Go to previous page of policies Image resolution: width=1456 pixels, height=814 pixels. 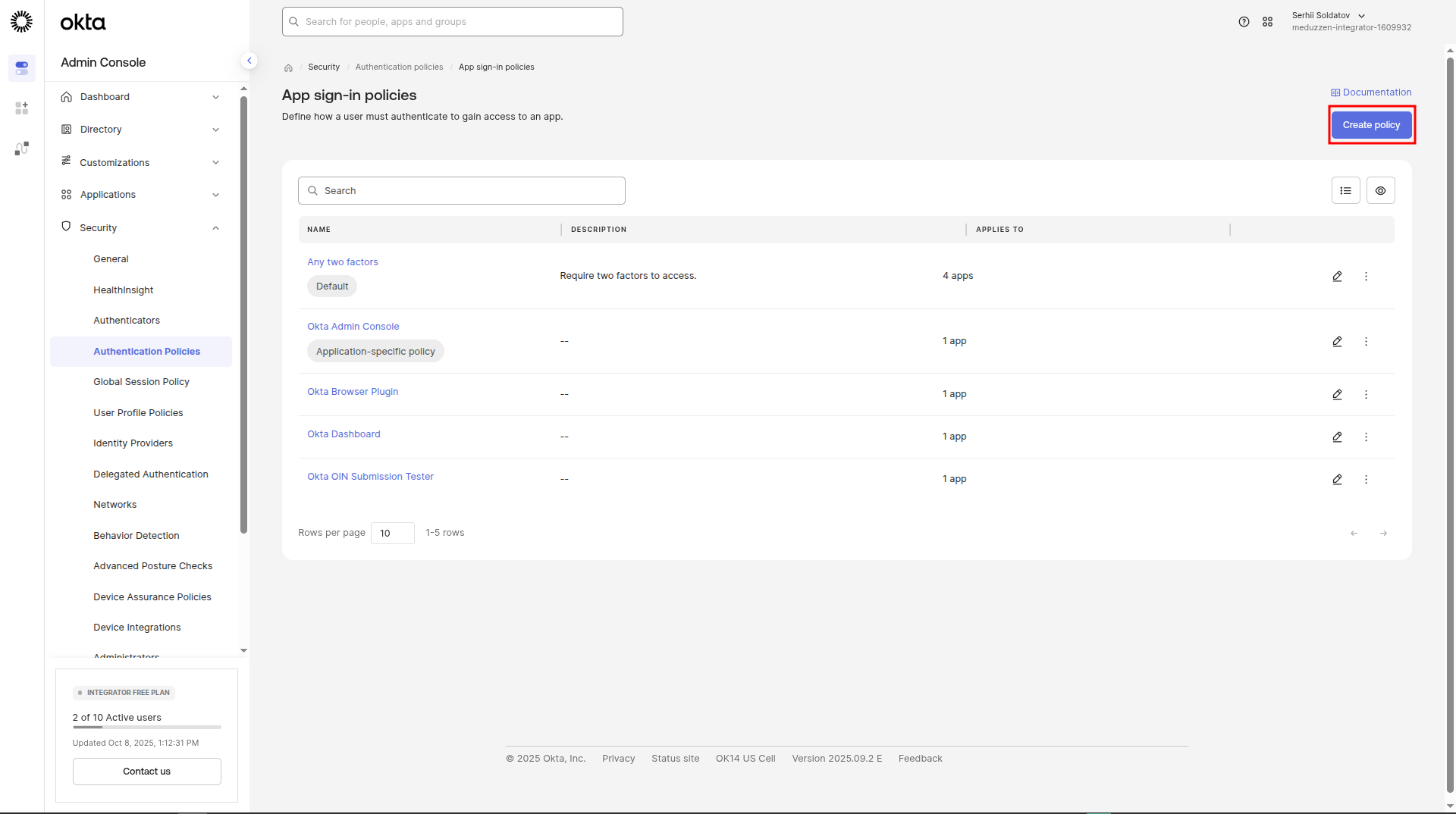pos(1354,534)
